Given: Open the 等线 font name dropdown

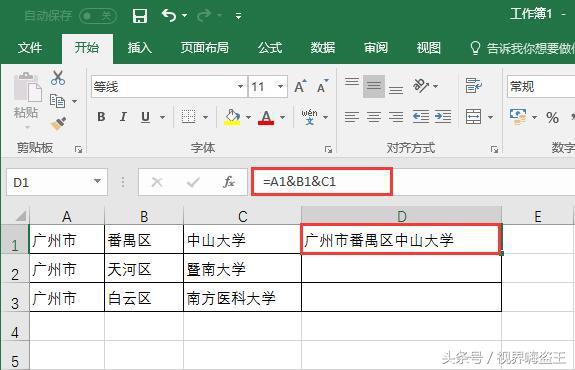Looking at the screenshot, I should [240, 87].
